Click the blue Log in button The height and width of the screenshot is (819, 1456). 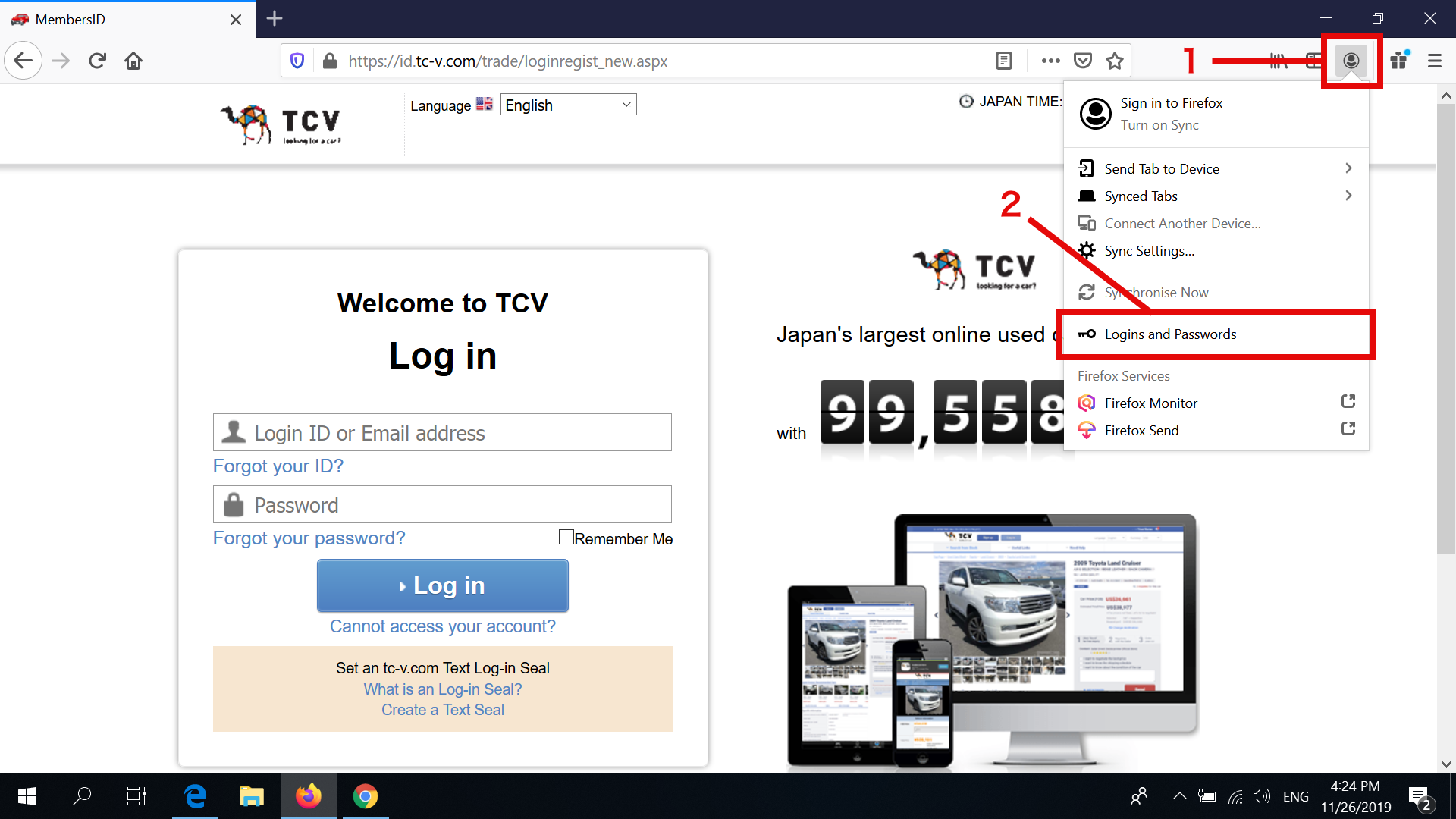442,585
